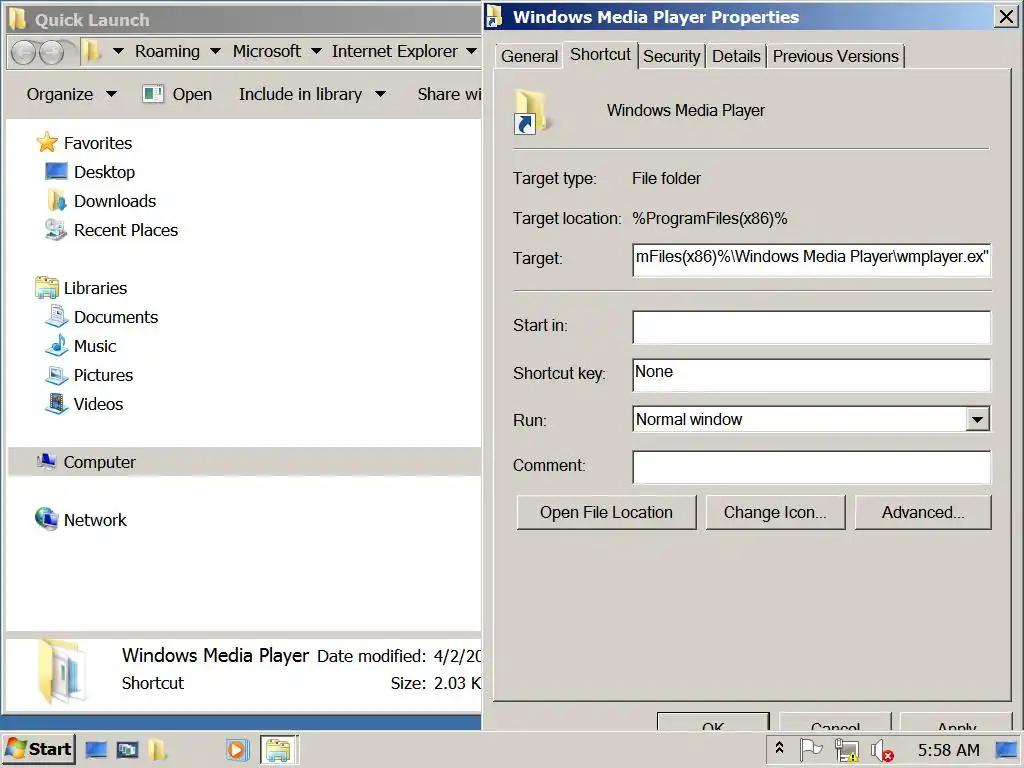Click the Documents library icon
Viewport: 1024px width, 768px height.
(x=56, y=317)
